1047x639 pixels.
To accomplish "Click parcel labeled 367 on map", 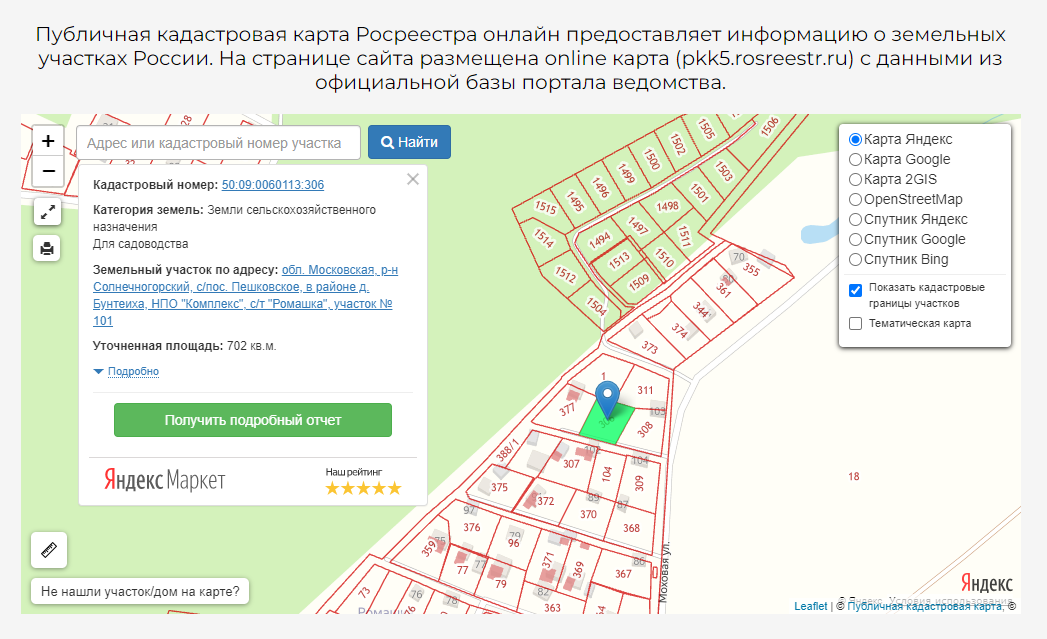I will pyautogui.click(x=623, y=574).
